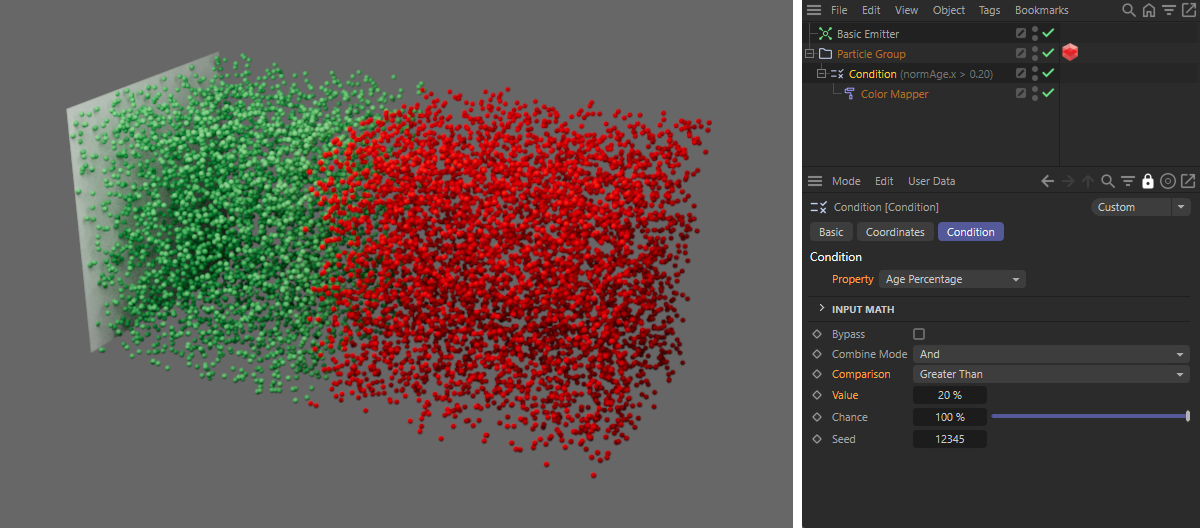Toggle the green enable checkmark for Basic Emitter
This screenshot has width=1200, height=528.
coord(1048,34)
